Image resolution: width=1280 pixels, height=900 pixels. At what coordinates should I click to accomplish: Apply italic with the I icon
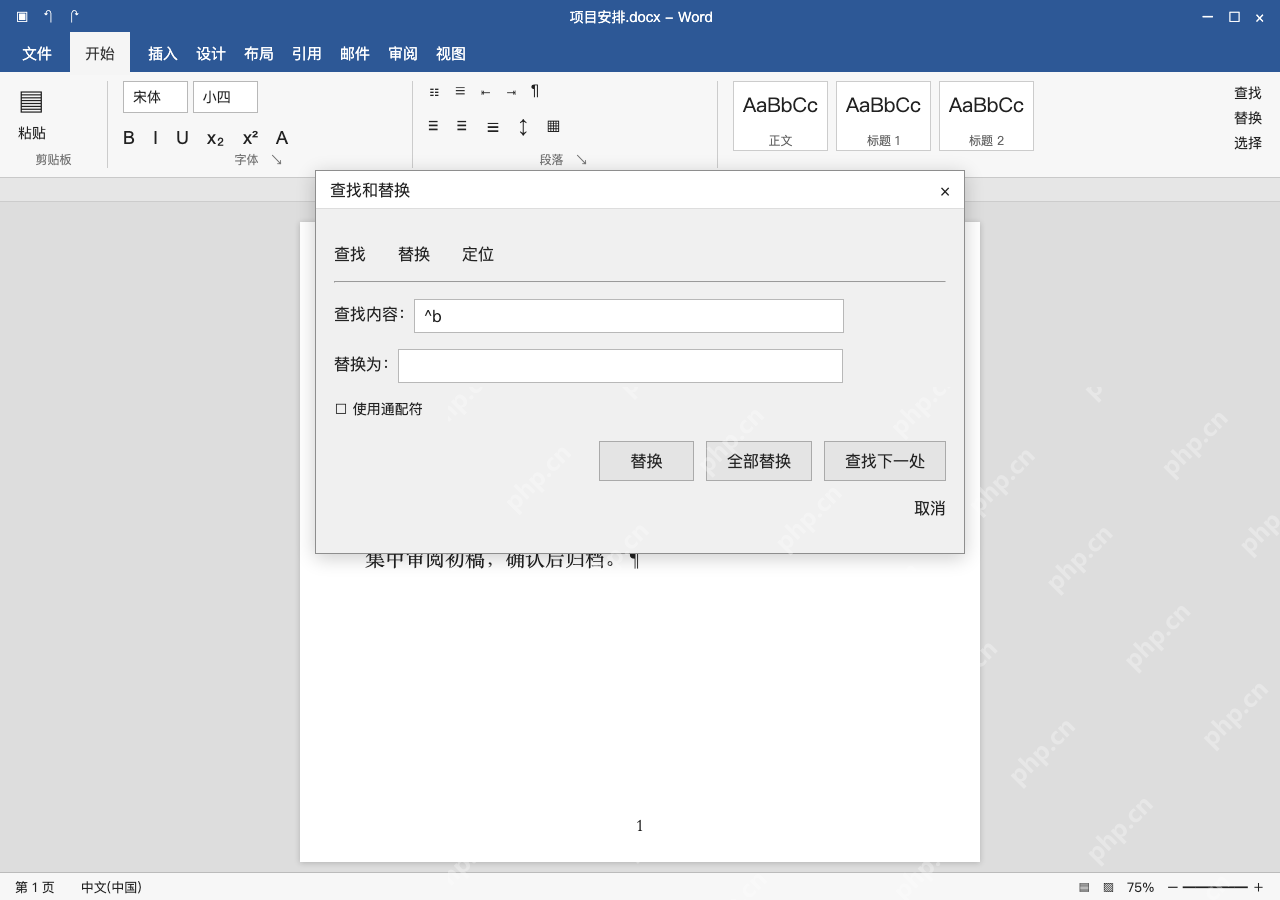[x=155, y=138]
